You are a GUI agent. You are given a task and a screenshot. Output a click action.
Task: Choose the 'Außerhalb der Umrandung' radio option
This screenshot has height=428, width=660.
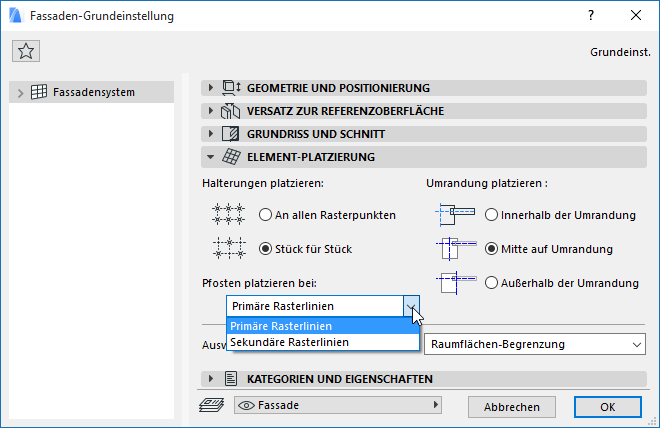[x=491, y=283]
